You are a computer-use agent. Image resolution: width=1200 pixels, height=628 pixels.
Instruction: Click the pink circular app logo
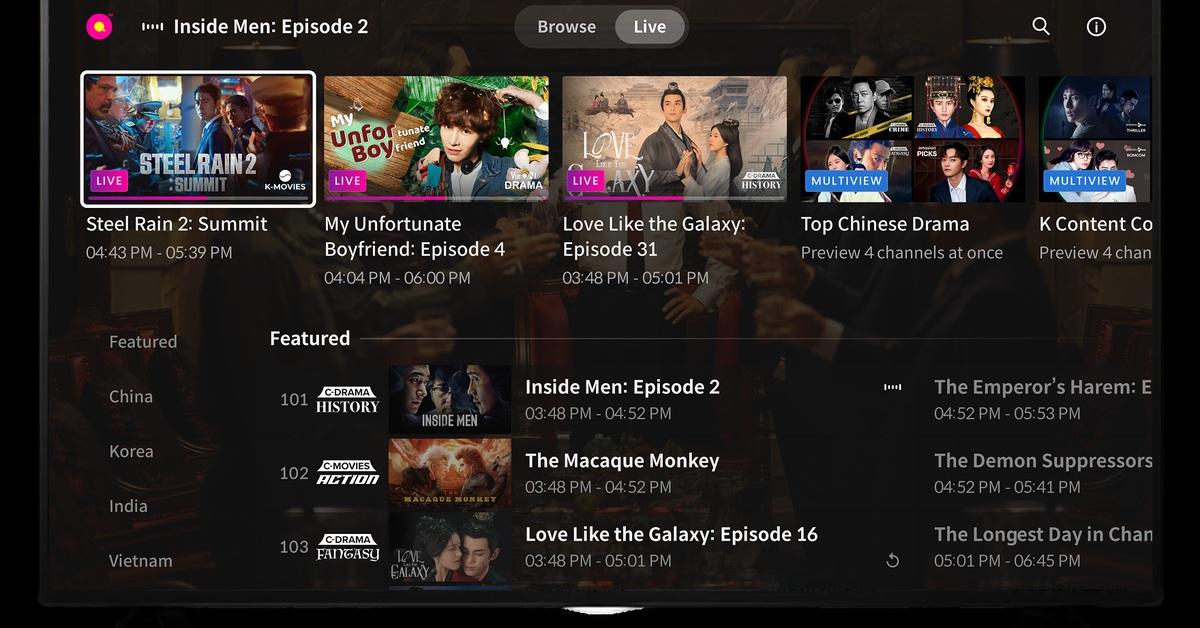(99, 27)
